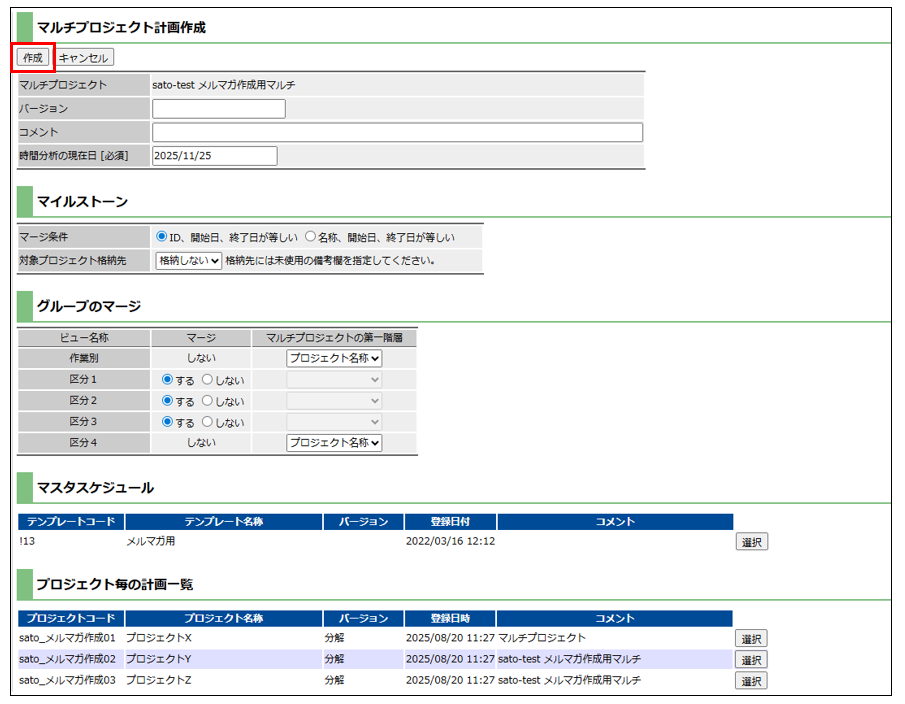Set 区分3 merge to しない
The image size is (905, 704).
(x=208, y=422)
